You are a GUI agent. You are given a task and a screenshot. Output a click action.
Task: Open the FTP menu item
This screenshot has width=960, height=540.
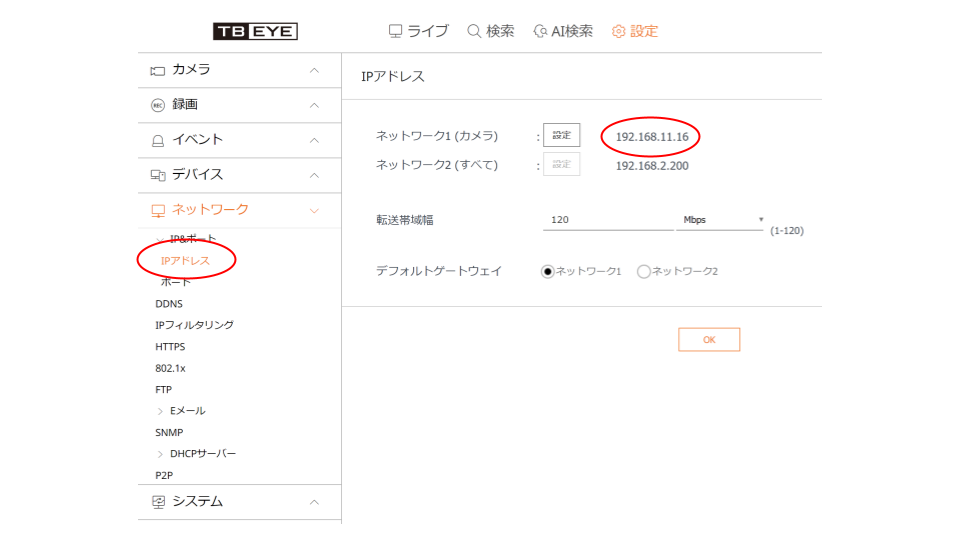[163, 389]
